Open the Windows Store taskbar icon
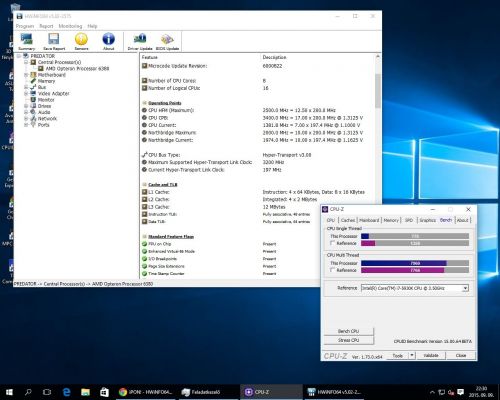This screenshot has width=500, height=400. (x=104, y=392)
